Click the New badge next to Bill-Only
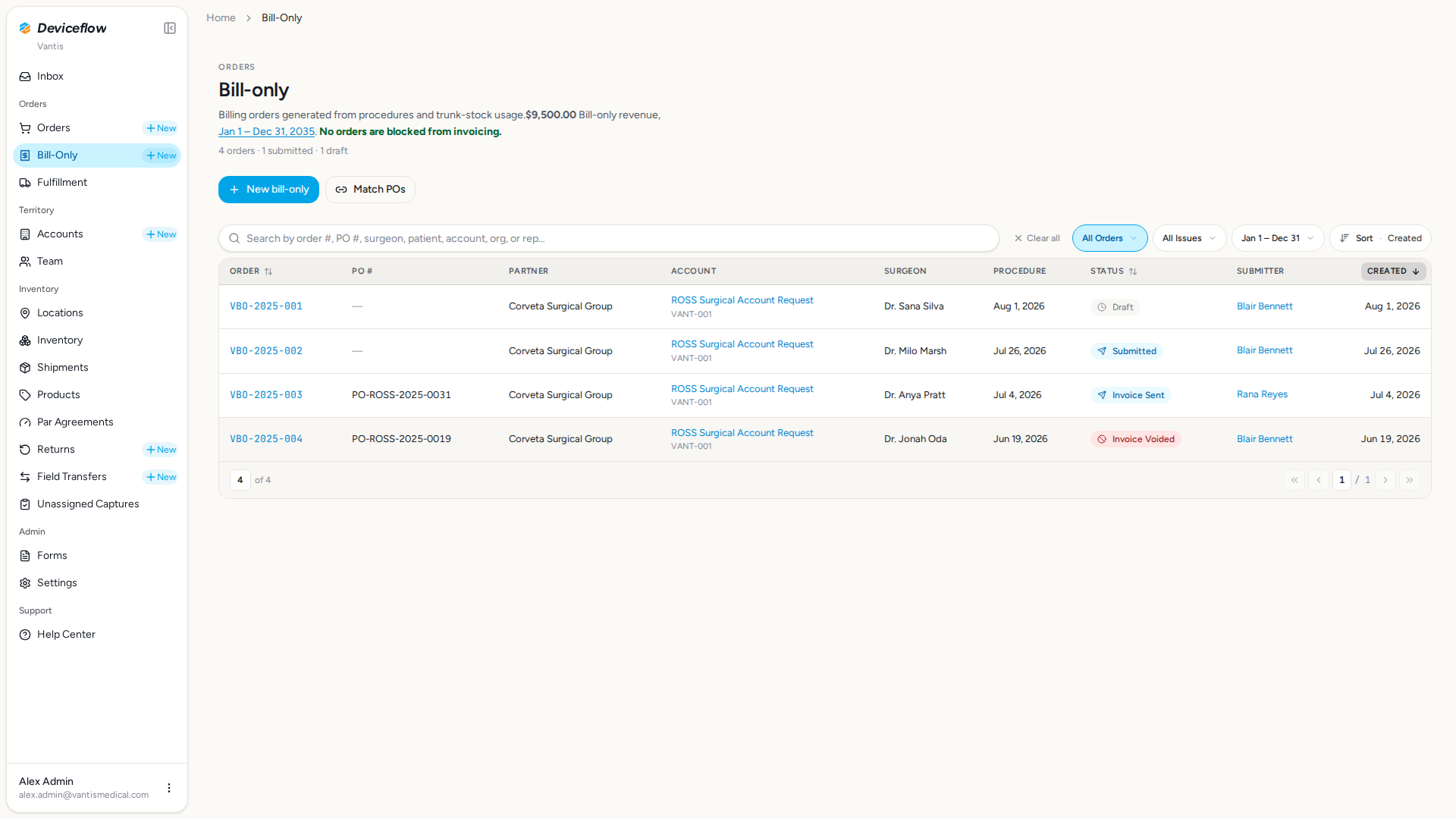Screen dimensions: 1456x819 point(161,155)
